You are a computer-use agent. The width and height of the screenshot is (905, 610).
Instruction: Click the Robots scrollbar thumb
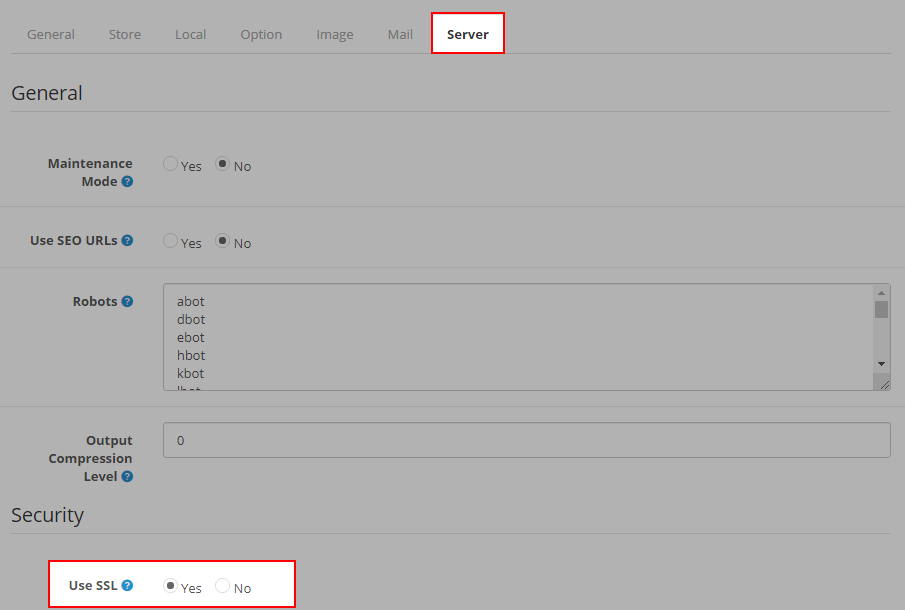(881, 309)
